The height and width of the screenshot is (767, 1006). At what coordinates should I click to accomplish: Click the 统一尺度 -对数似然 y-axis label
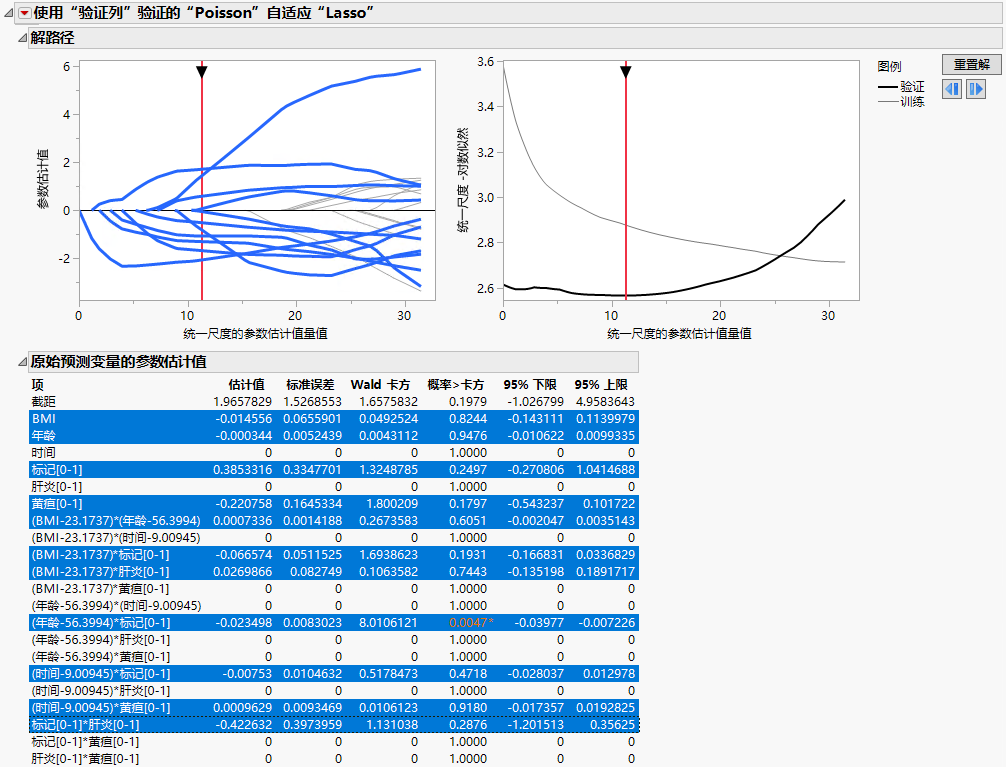[x=463, y=179]
